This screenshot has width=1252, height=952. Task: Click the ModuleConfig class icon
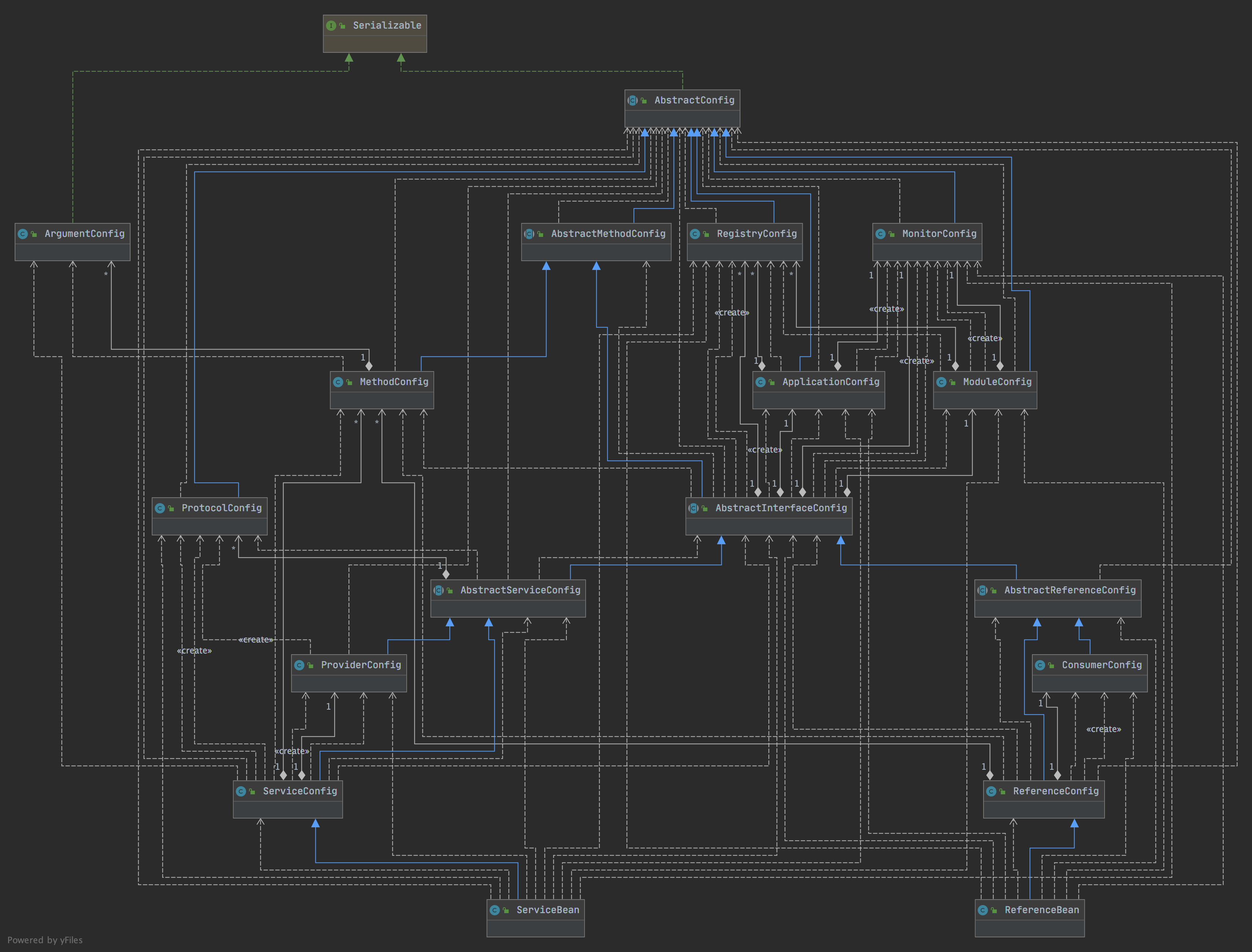pos(941,382)
